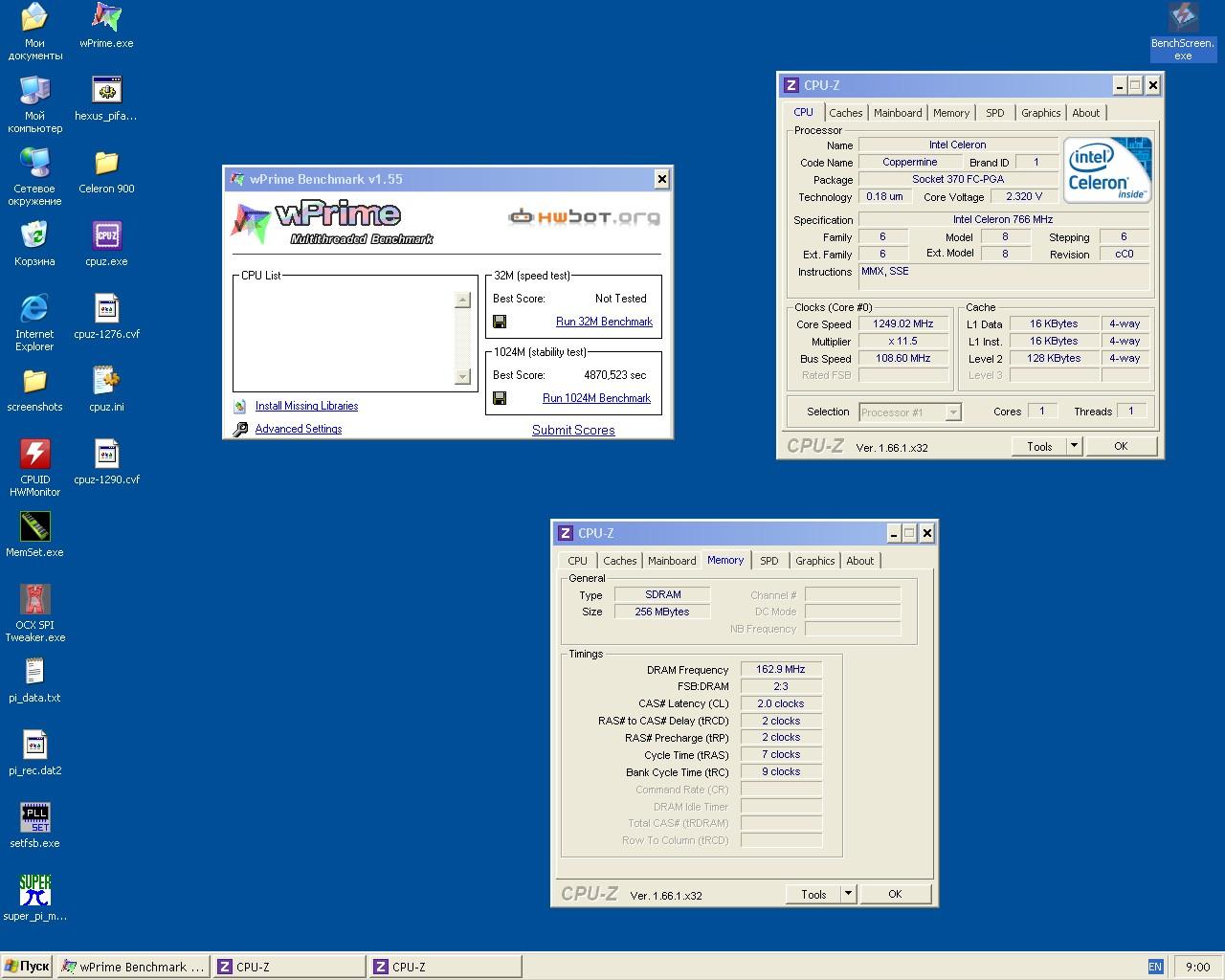Open the Пуск start menu
Screen dimensions: 1225x980
(27, 967)
